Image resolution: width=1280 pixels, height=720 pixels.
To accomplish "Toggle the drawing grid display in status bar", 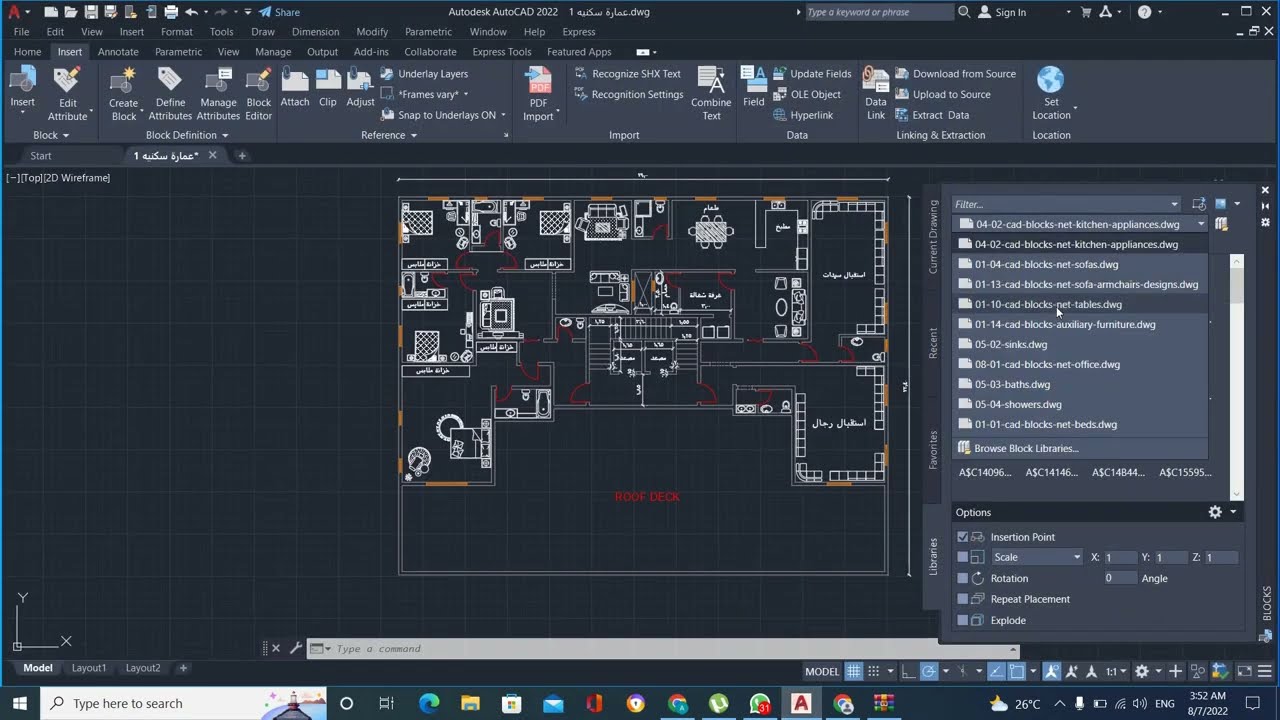I will click(853, 671).
